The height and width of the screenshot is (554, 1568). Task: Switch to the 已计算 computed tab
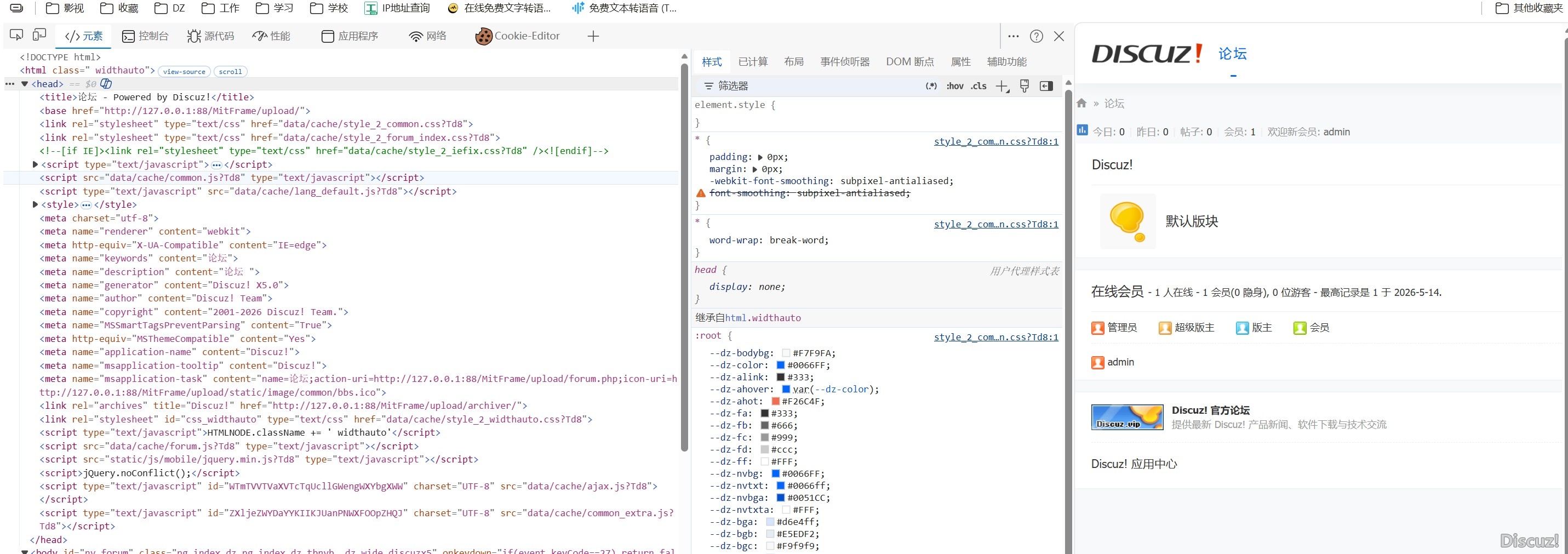pyautogui.click(x=753, y=61)
